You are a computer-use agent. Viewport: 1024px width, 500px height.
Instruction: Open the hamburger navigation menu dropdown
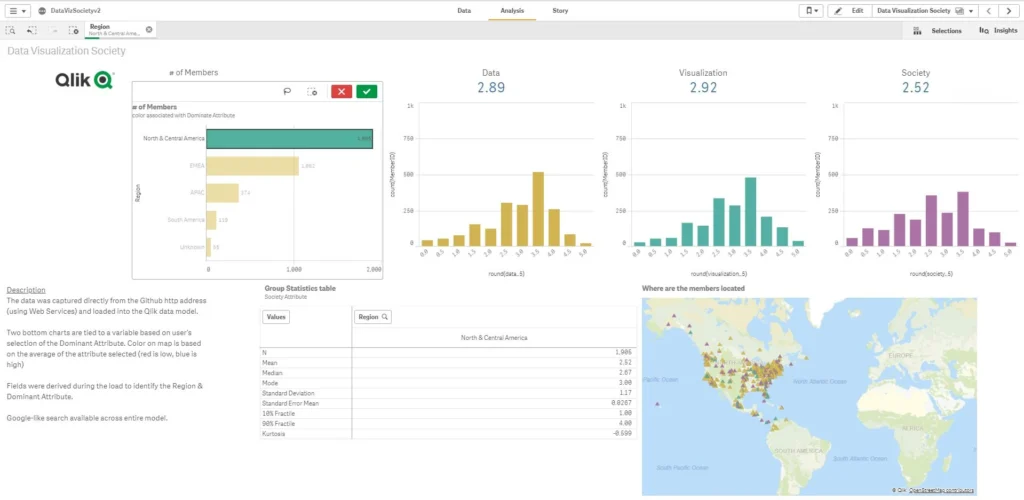[17, 10]
